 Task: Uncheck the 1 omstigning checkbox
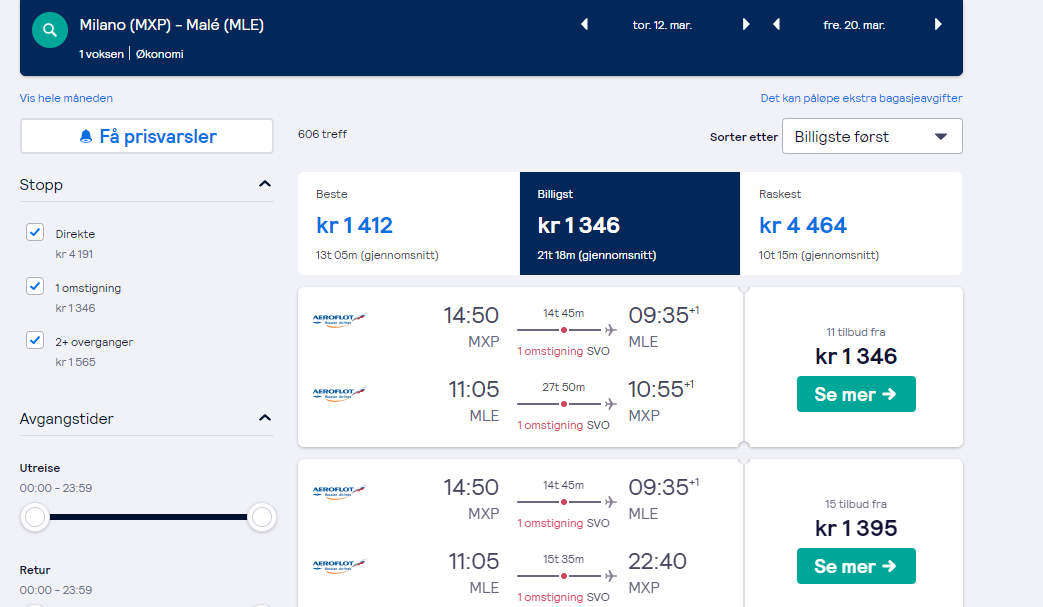(x=35, y=286)
